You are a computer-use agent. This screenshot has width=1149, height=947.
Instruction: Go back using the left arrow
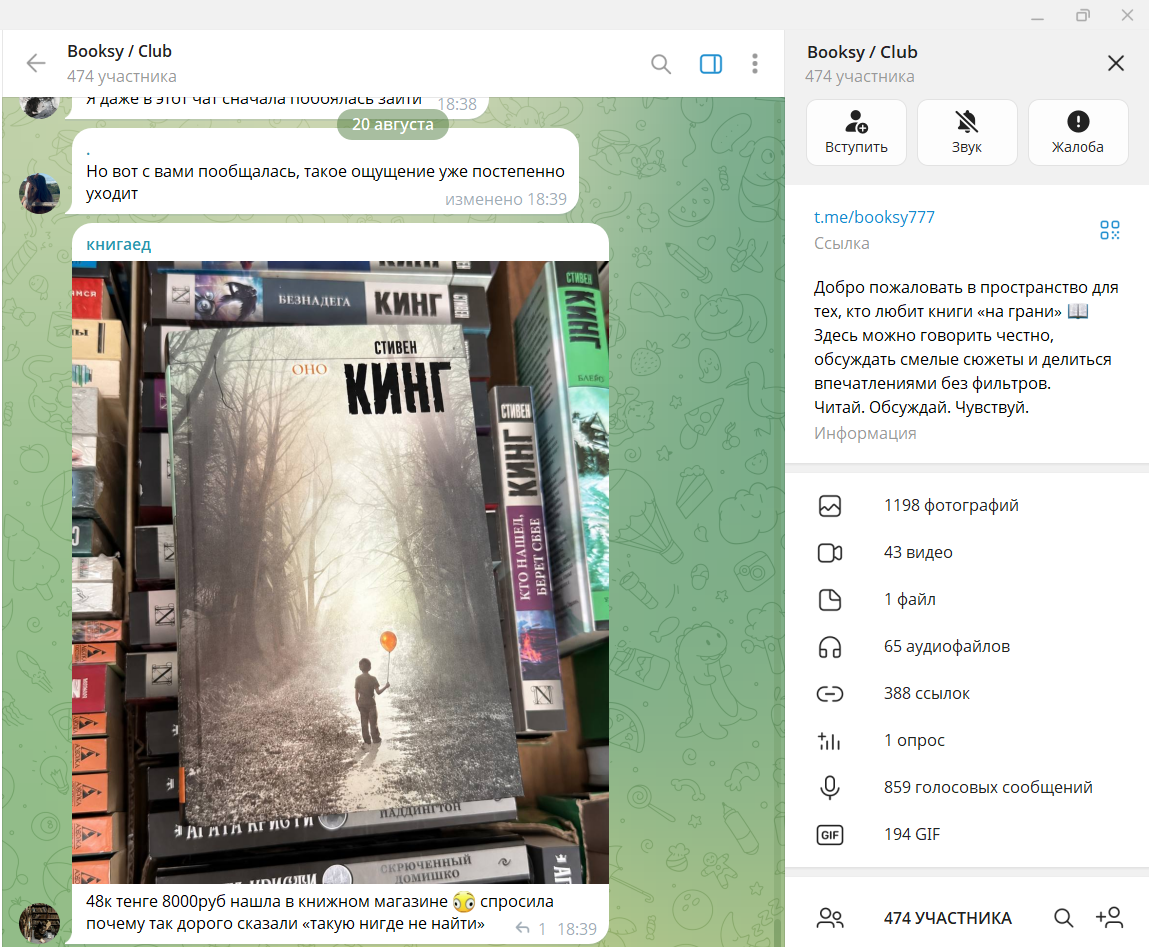point(36,63)
